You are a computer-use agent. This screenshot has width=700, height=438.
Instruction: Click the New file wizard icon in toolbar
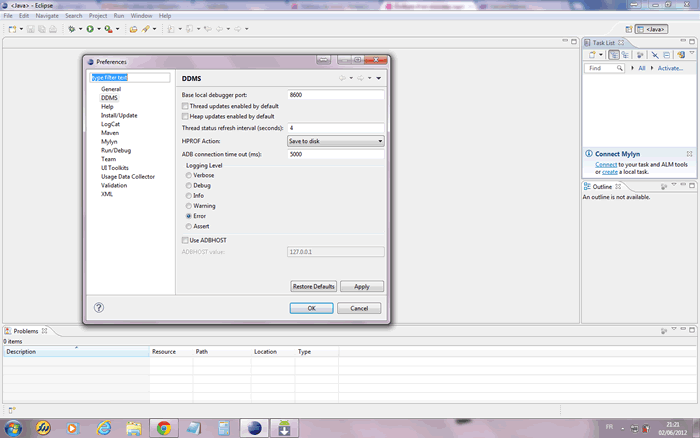pyautogui.click(x=12, y=29)
